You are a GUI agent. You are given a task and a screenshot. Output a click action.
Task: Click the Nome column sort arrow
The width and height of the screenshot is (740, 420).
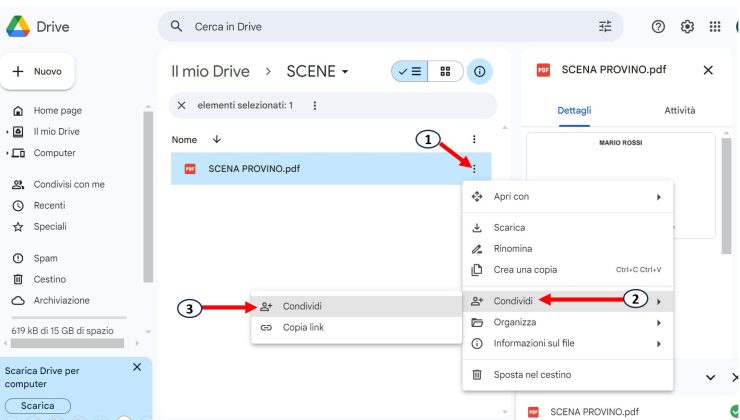coord(217,139)
